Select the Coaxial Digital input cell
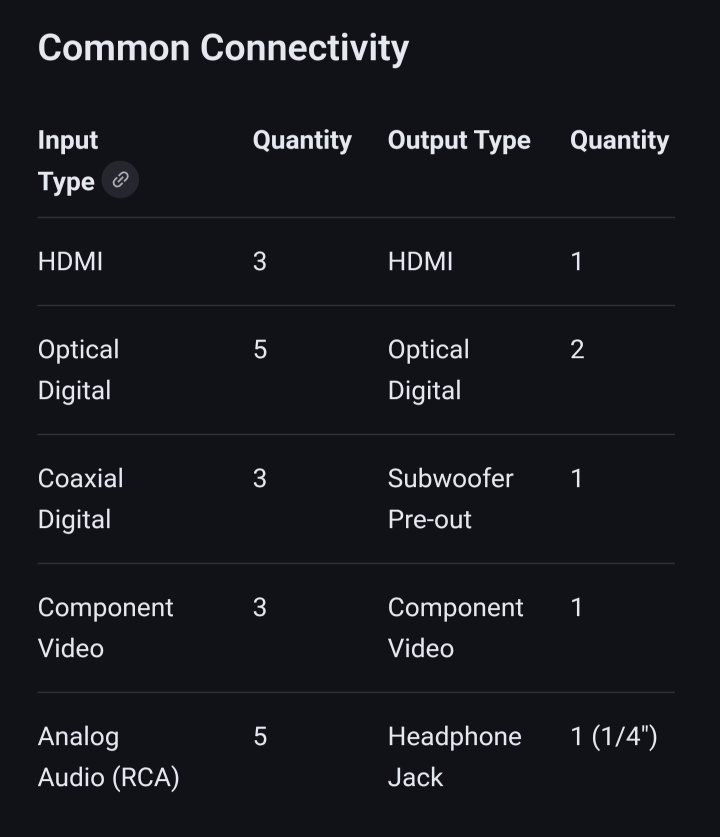 (x=80, y=498)
